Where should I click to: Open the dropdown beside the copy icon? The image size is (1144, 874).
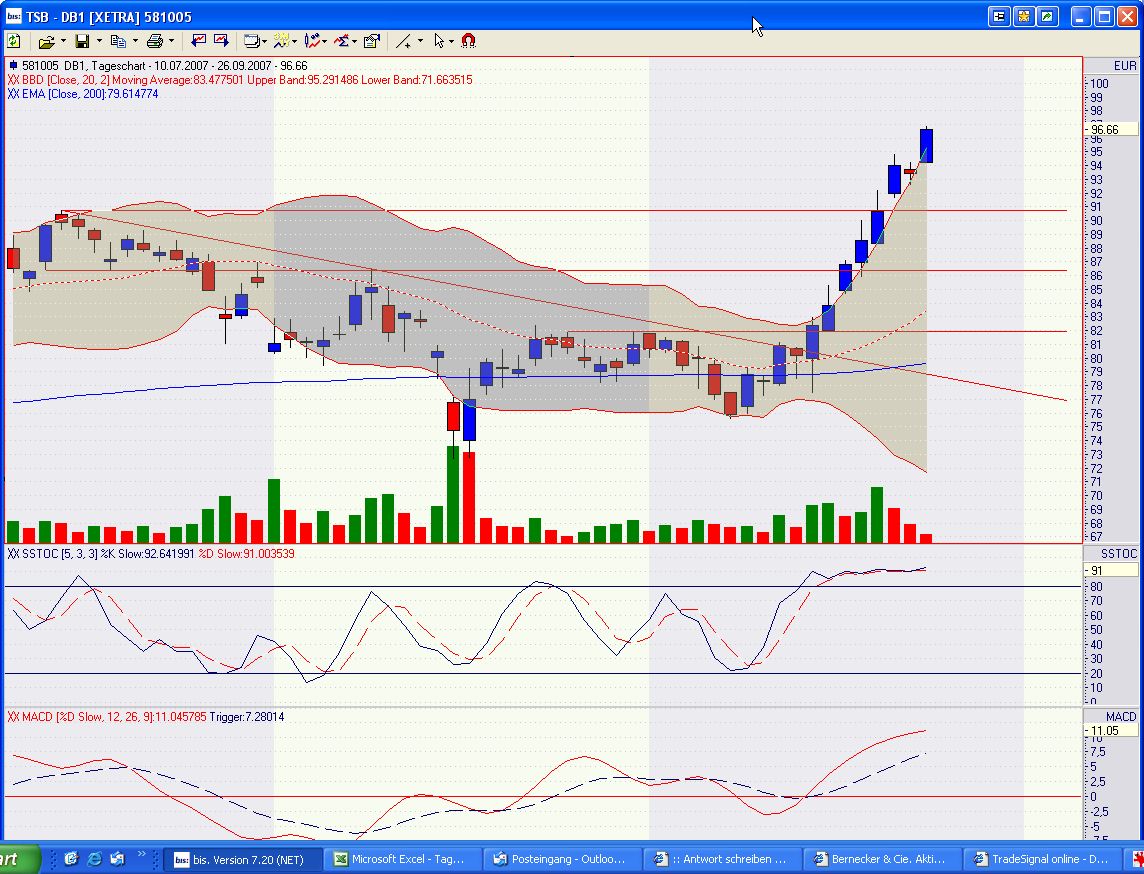[135, 41]
